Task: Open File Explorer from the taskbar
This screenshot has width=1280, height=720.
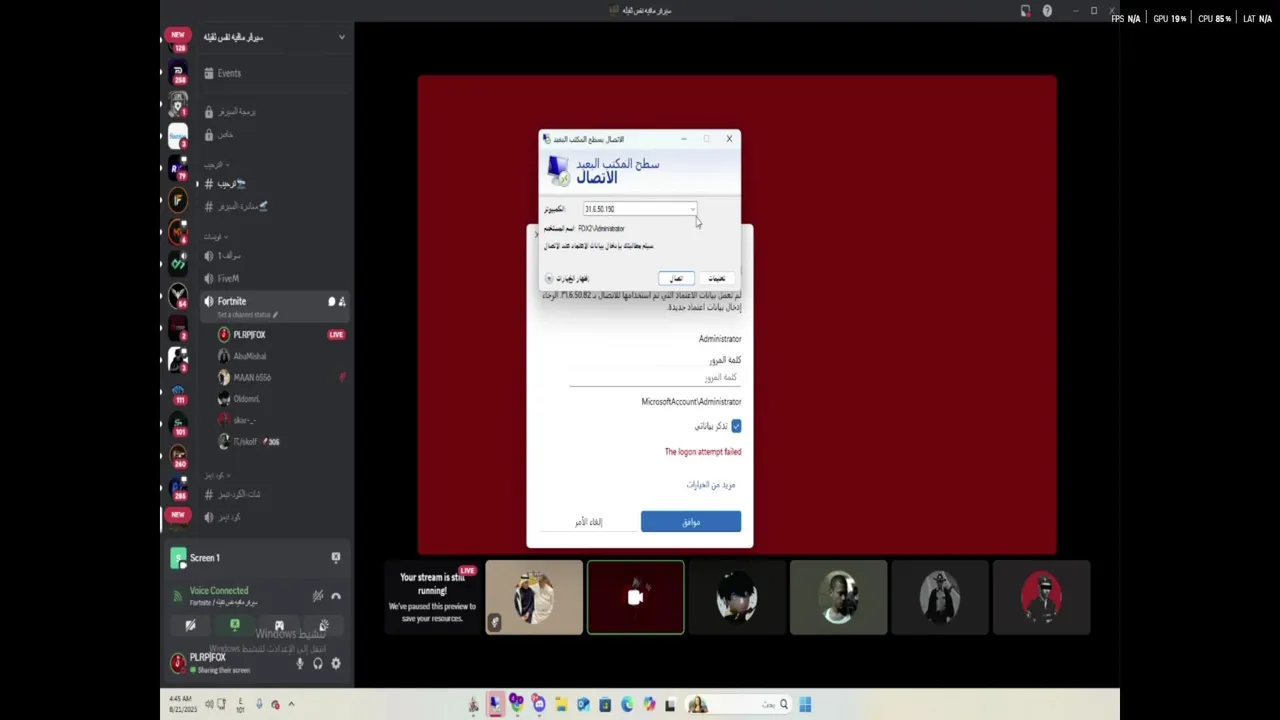Action: click(x=561, y=705)
